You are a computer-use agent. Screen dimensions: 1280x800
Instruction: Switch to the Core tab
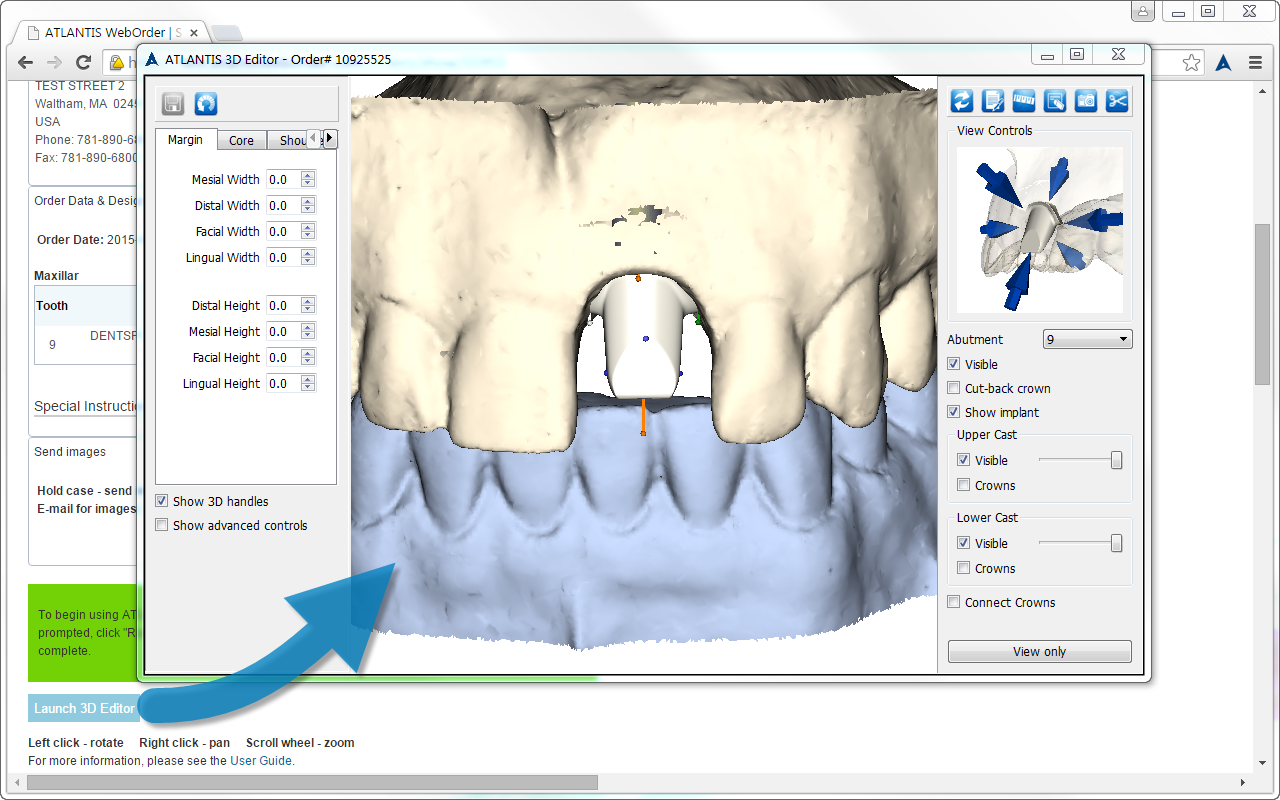tap(241, 140)
